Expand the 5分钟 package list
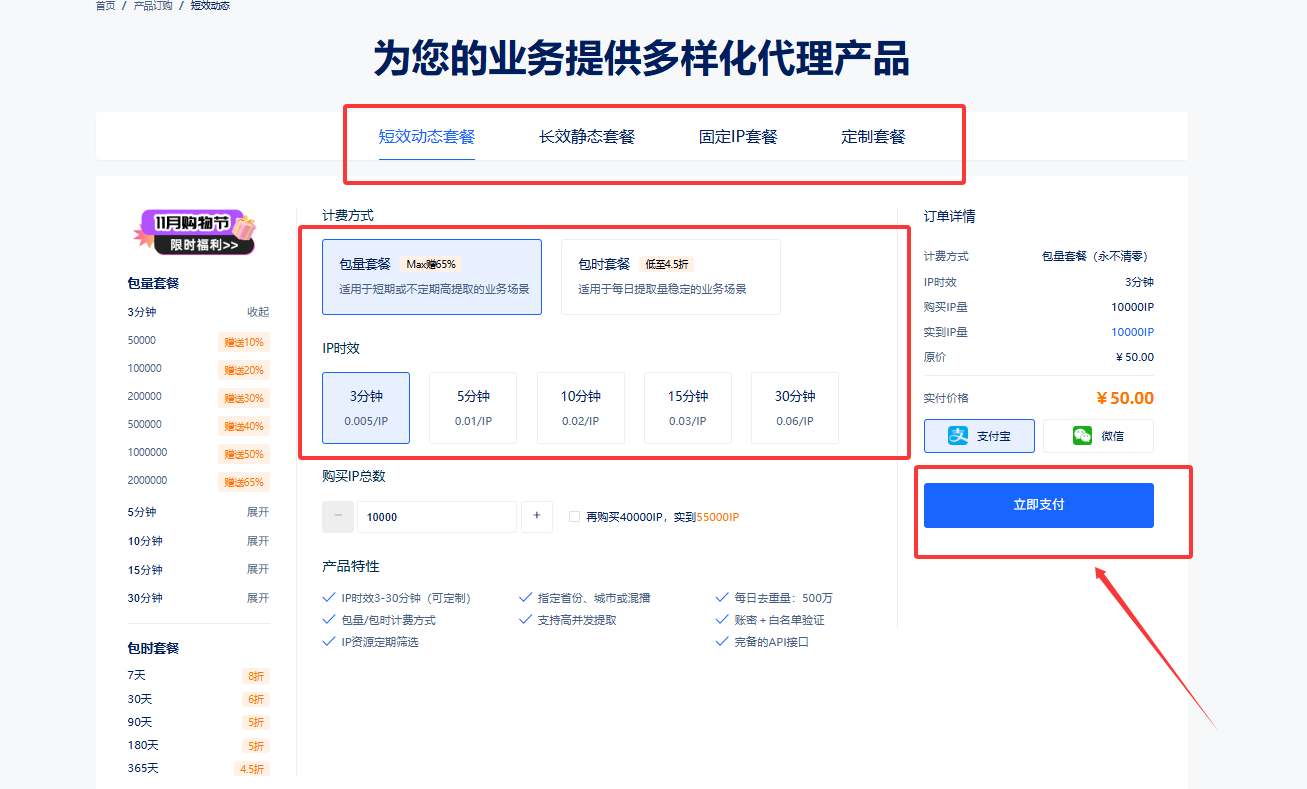The width and height of the screenshot is (1307, 789). (x=258, y=512)
